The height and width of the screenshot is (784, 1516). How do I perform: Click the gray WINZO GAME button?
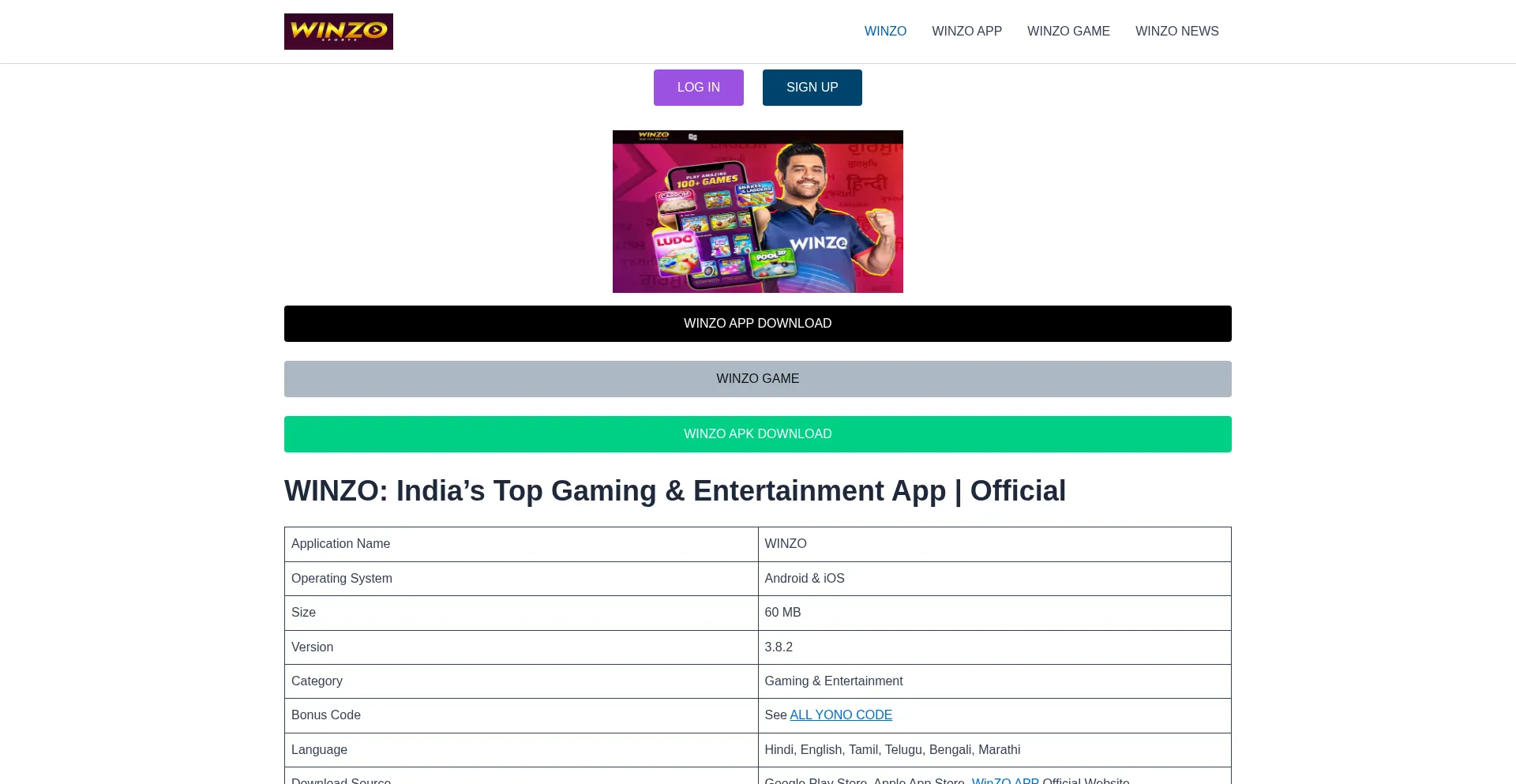(x=758, y=379)
